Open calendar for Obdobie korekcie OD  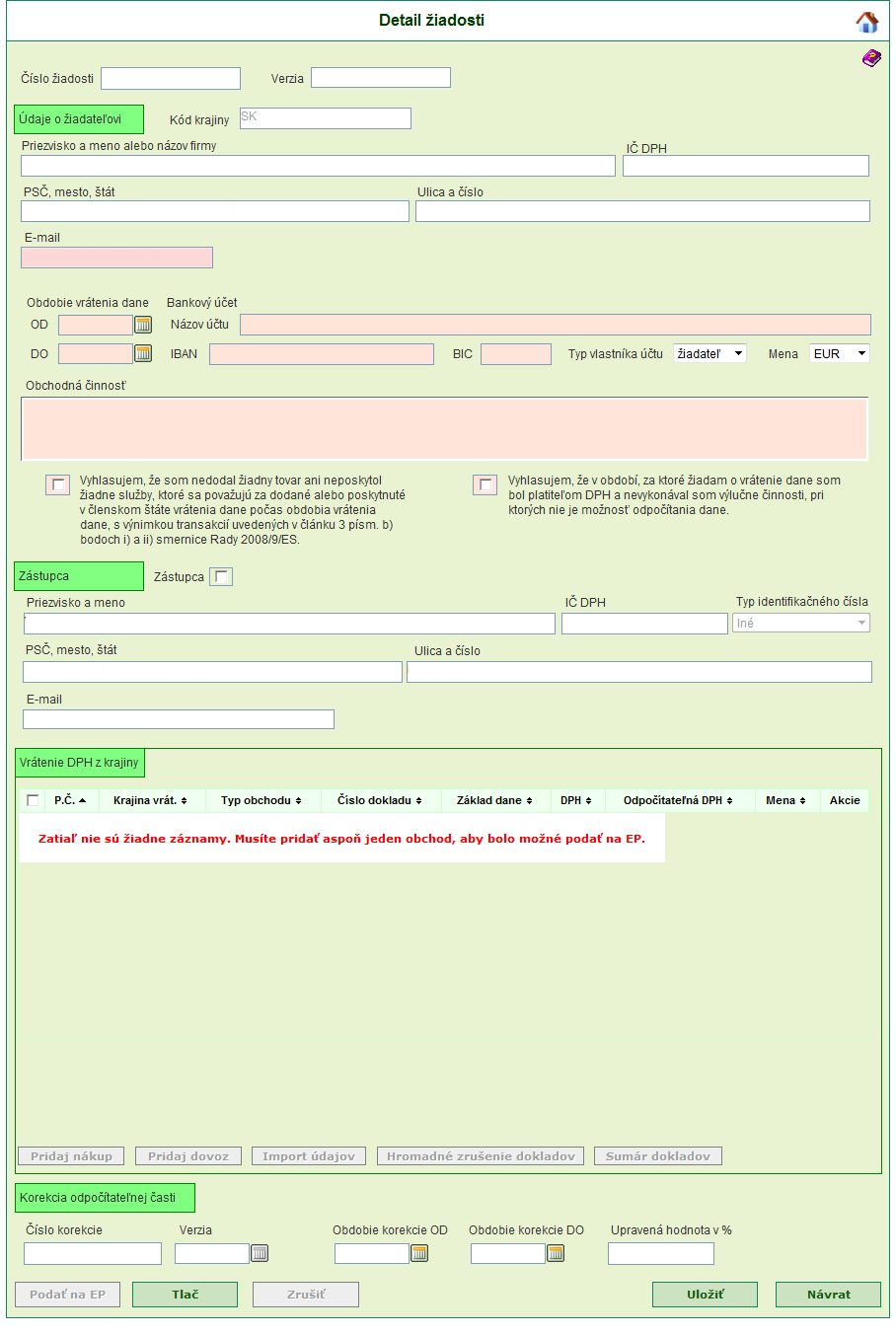(x=419, y=1253)
